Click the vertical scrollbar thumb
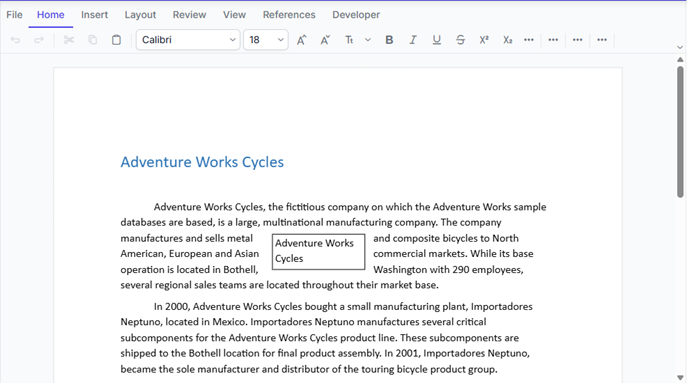Screen dimensions: 687x383 [680, 131]
